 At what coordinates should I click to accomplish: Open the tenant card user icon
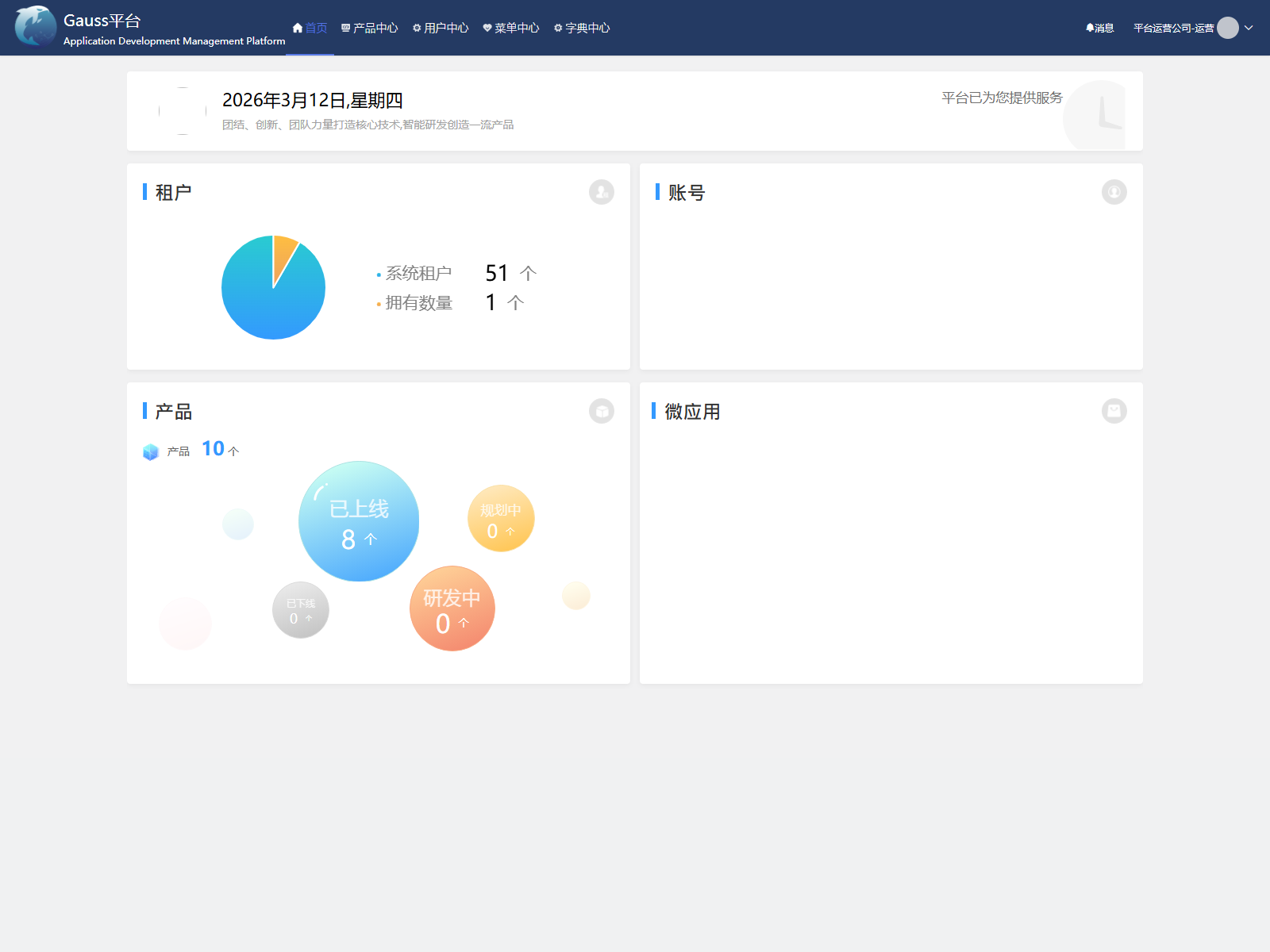601,192
